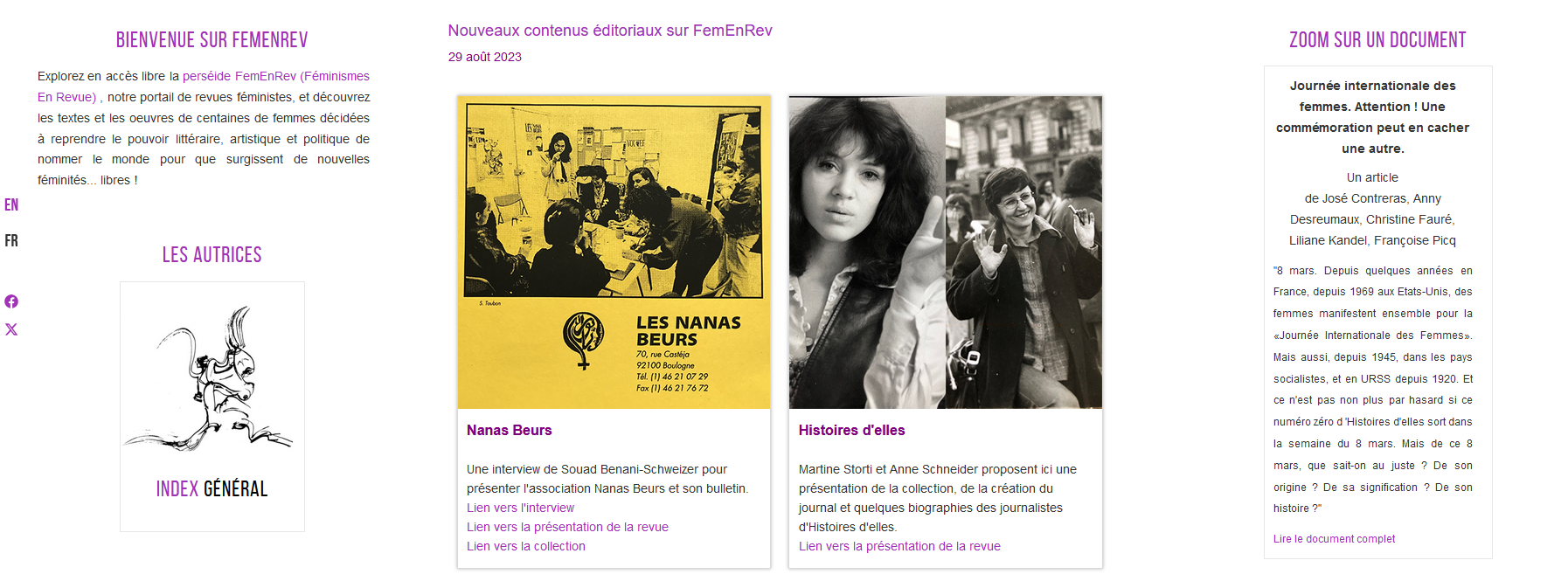
Task: Click the Les Nanas Beurs yellow cover image
Action: tap(614, 252)
